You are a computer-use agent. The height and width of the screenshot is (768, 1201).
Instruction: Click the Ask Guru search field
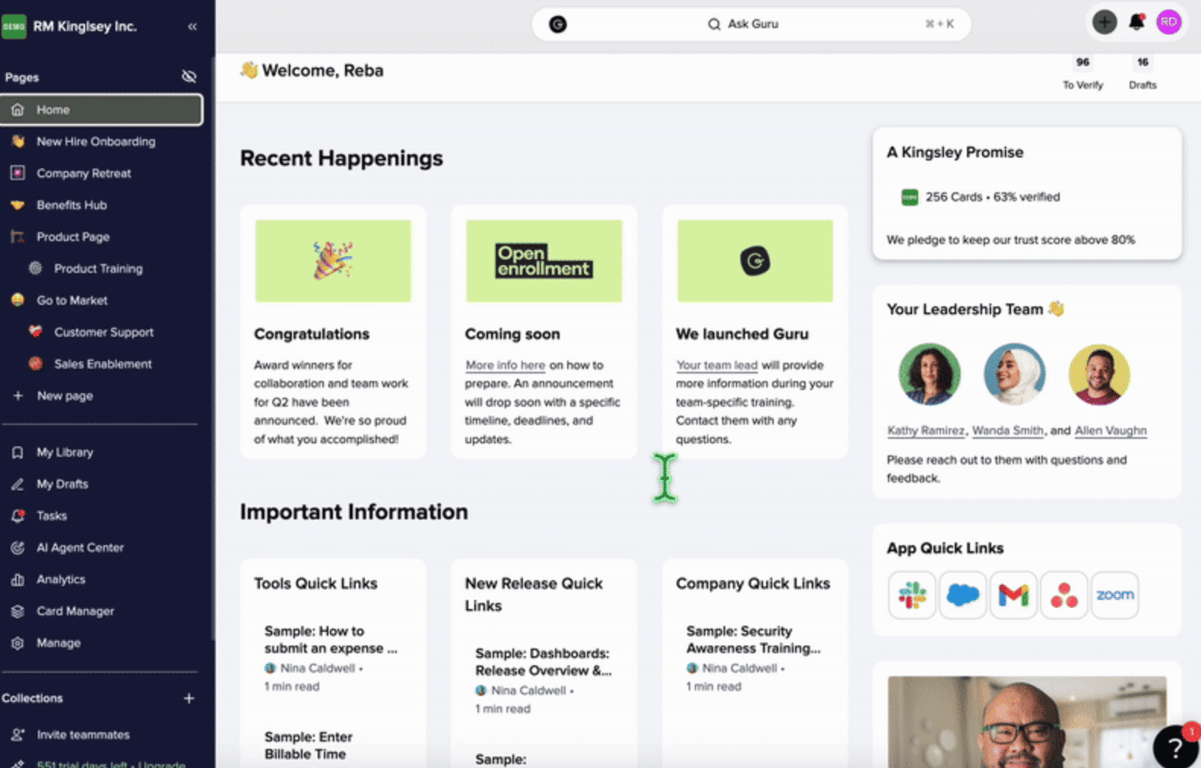tap(751, 24)
